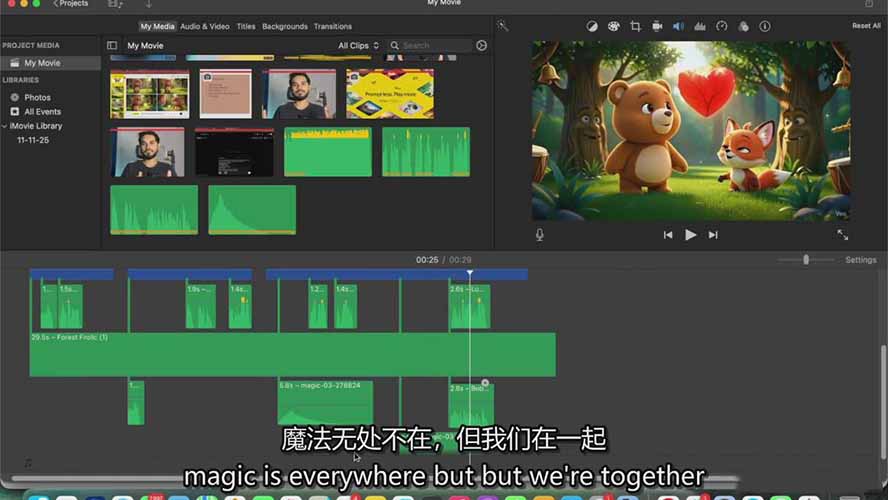
Task: Go back to Projects
Action: click(x=71, y=4)
